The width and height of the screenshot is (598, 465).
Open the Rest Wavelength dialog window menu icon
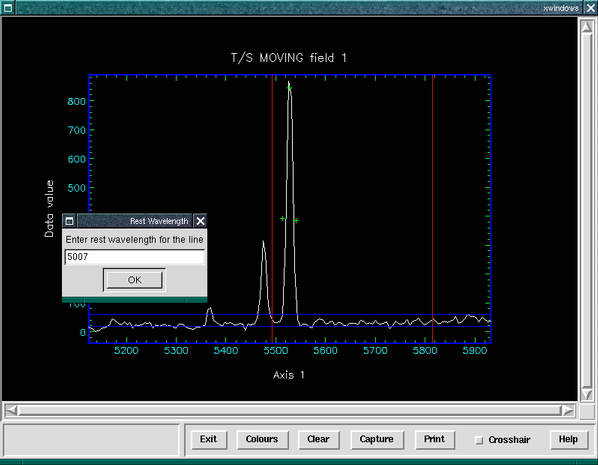pyautogui.click(x=69, y=221)
